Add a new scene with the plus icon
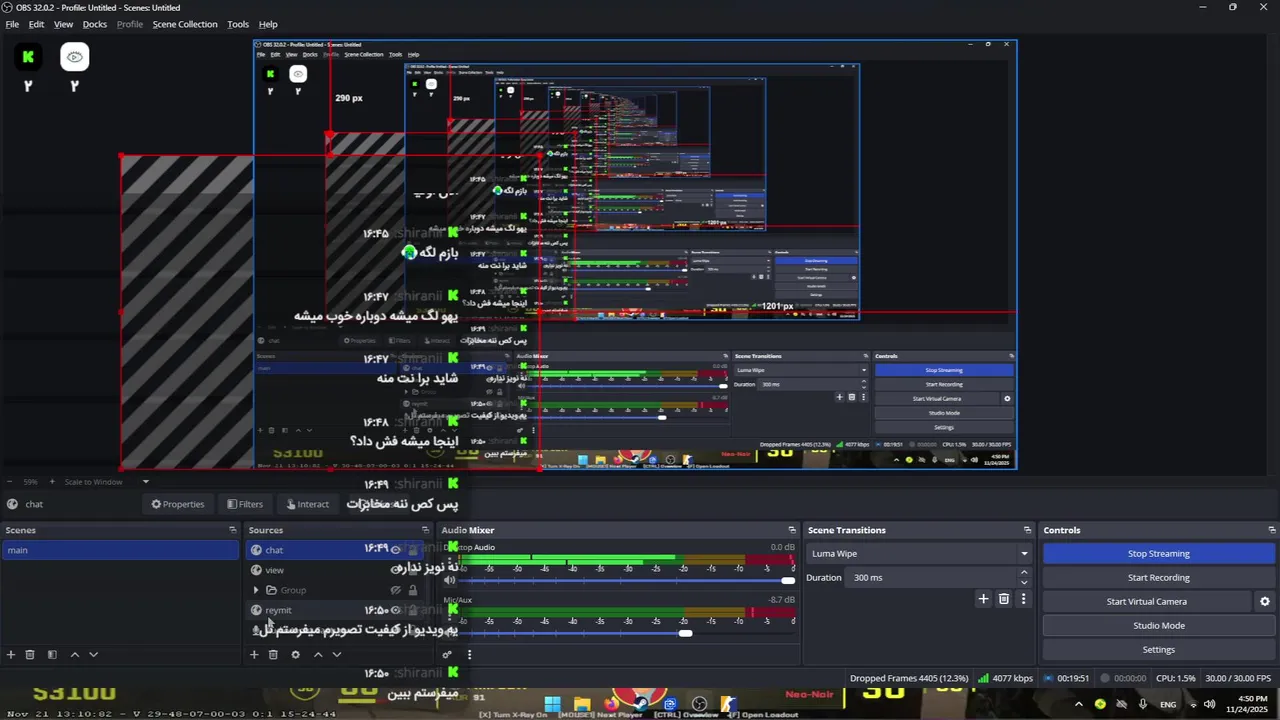1280x720 pixels. 11,654
